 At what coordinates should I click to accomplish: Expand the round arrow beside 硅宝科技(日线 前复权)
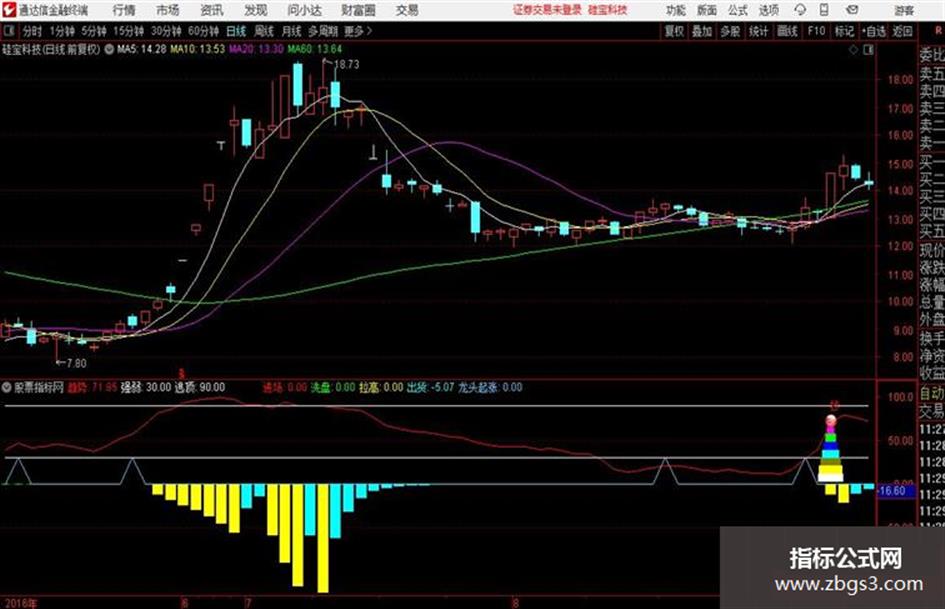point(109,49)
